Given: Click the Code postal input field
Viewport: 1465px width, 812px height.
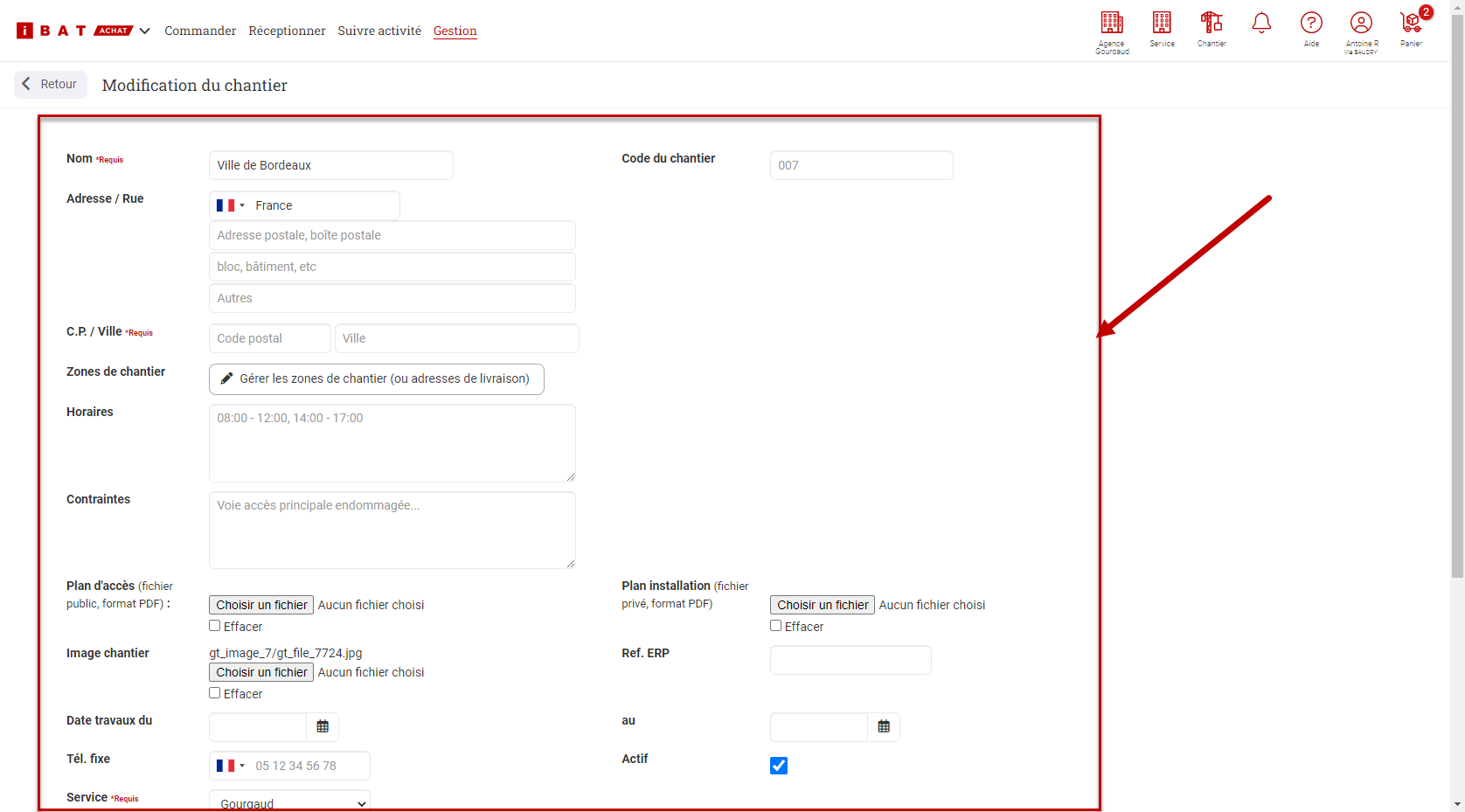Looking at the screenshot, I should [269, 338].
